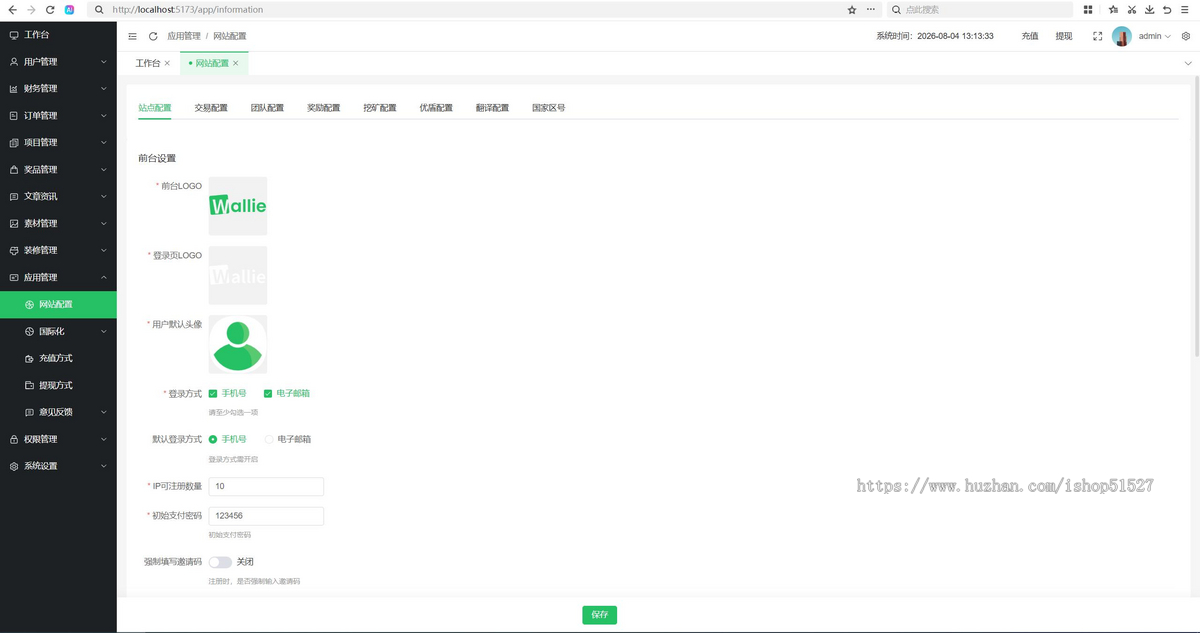Reload the page using the browser reload button
Viewport: 1200px width, 633px height.
(50, 10)
